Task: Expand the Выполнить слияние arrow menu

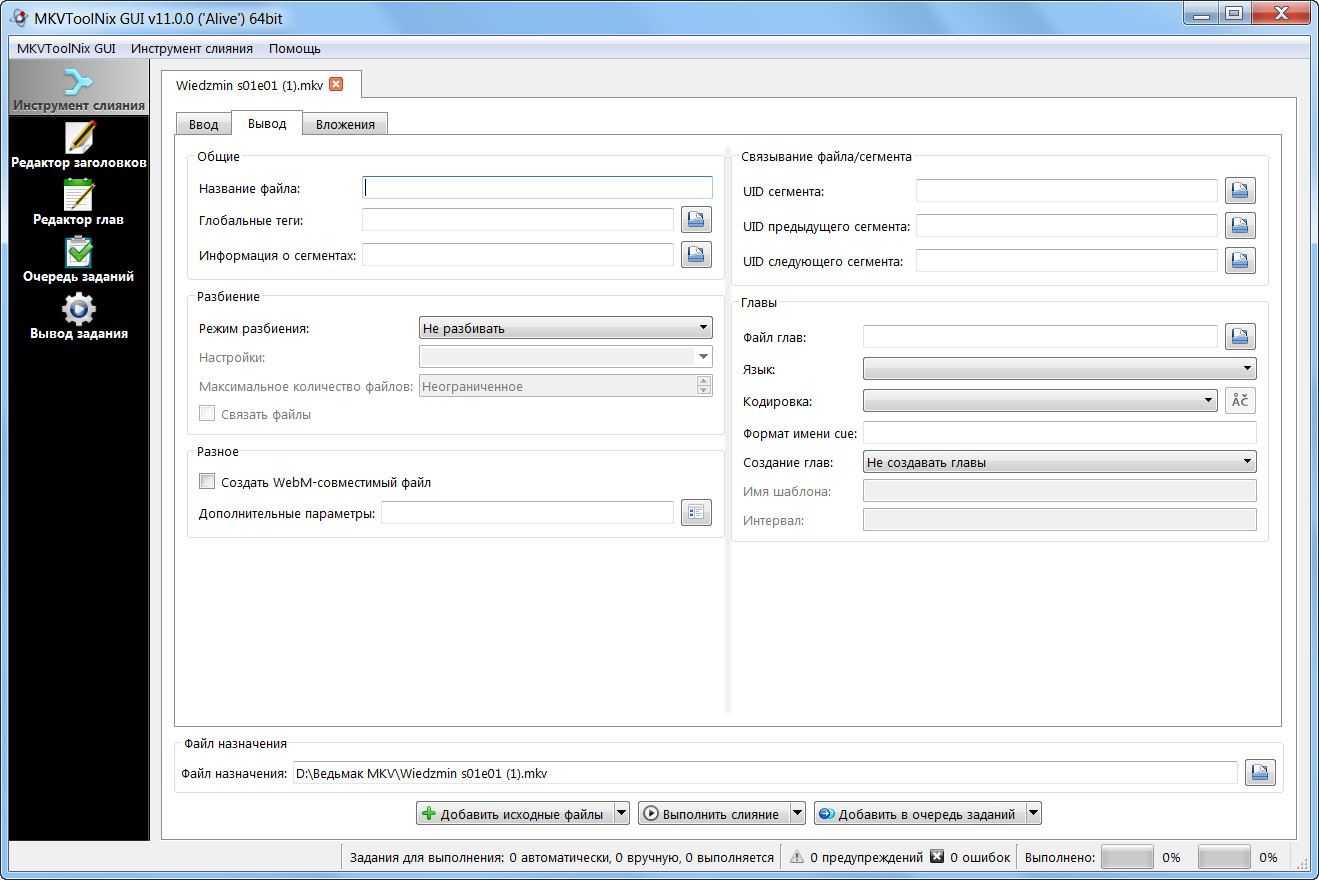Action: tap(797, 813)
